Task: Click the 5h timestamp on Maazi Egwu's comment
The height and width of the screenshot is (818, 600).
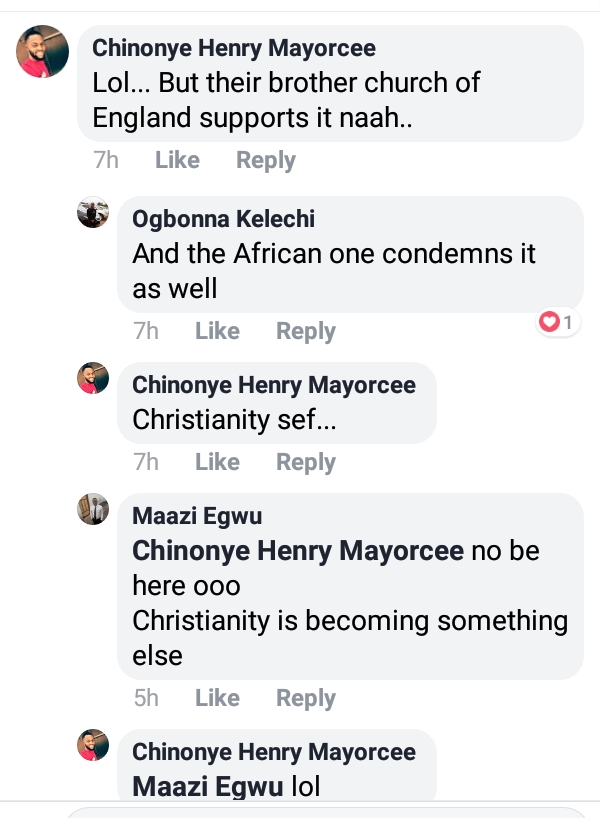Action: click(146, 698)
